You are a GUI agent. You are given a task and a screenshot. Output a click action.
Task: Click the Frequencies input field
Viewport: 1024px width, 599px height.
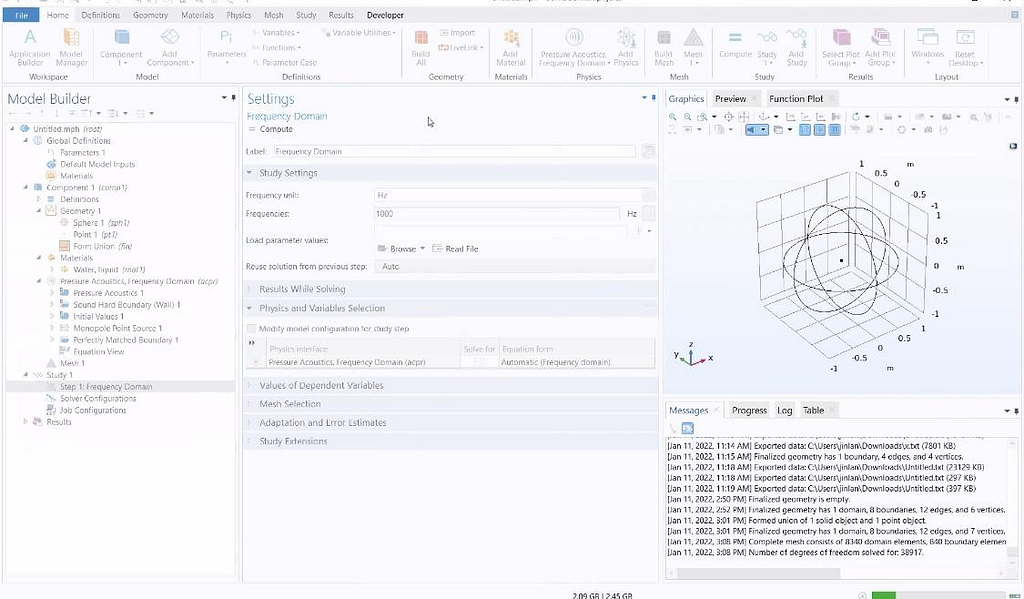(x=497, y=214)
